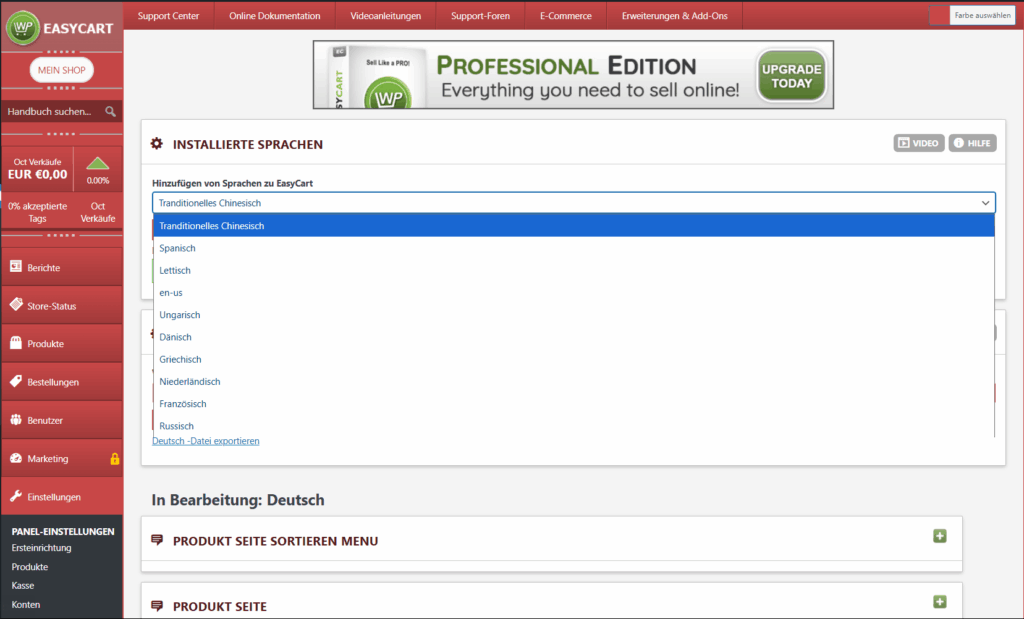
Task: Click the Berichte icon in sidebar
Action: 16,268
